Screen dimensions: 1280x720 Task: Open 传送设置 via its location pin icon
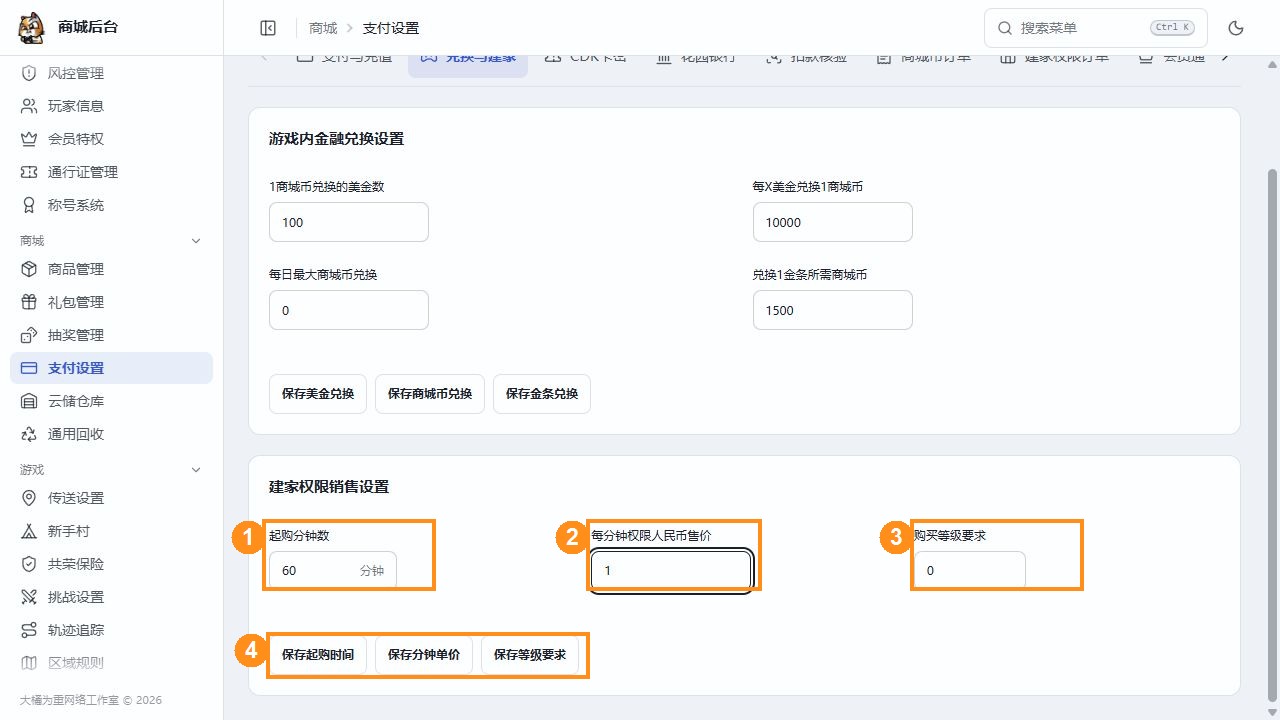29,498
